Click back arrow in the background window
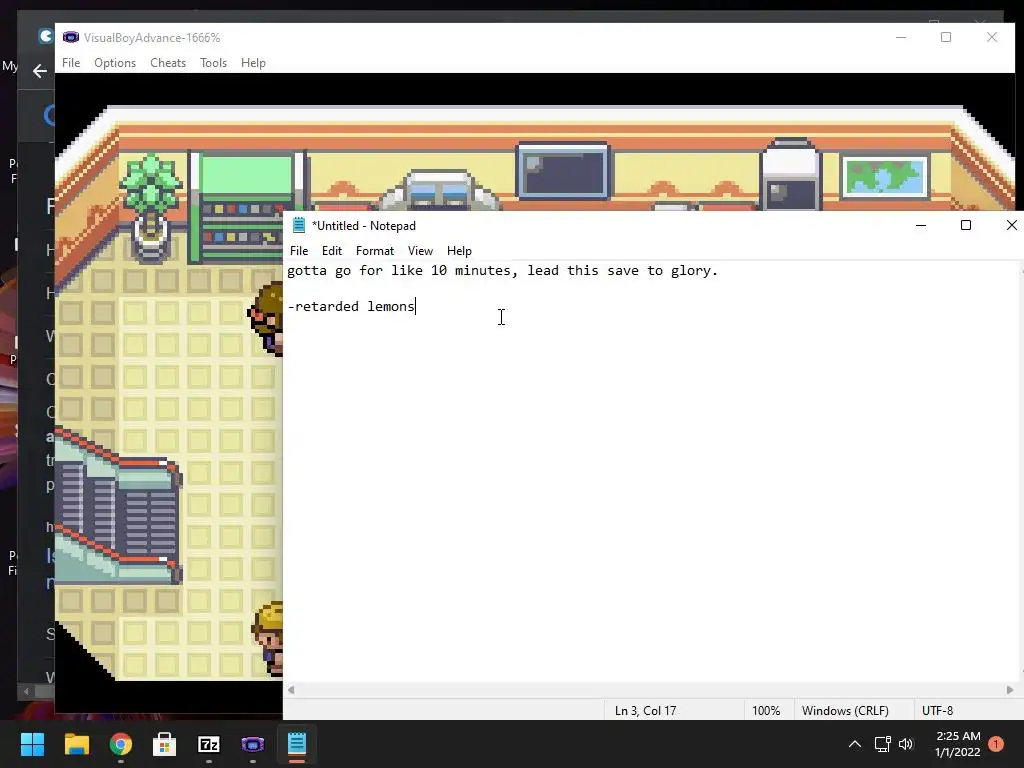This screenshot has height=768, width=1024. 40,71
